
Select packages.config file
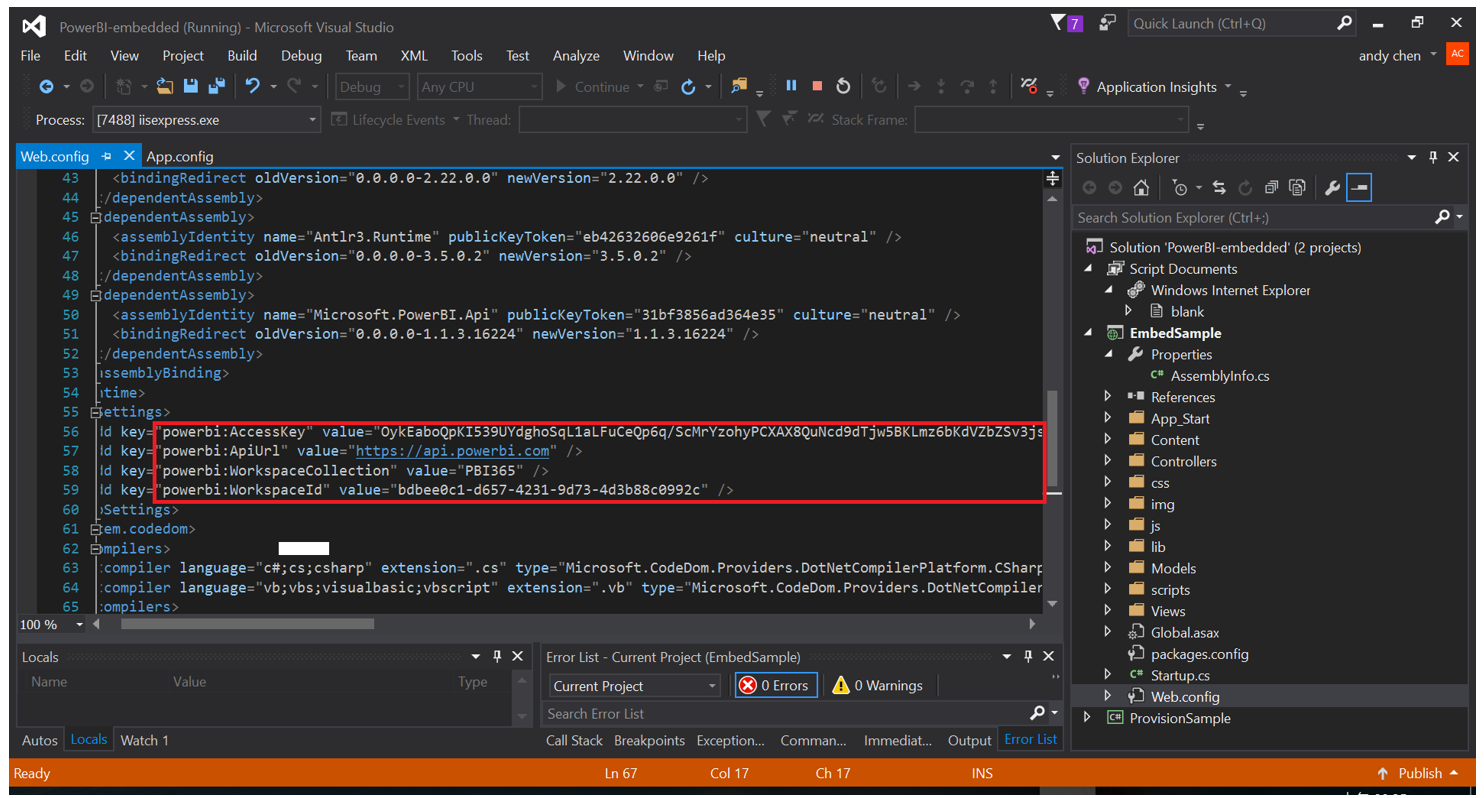click(1199, 654)
